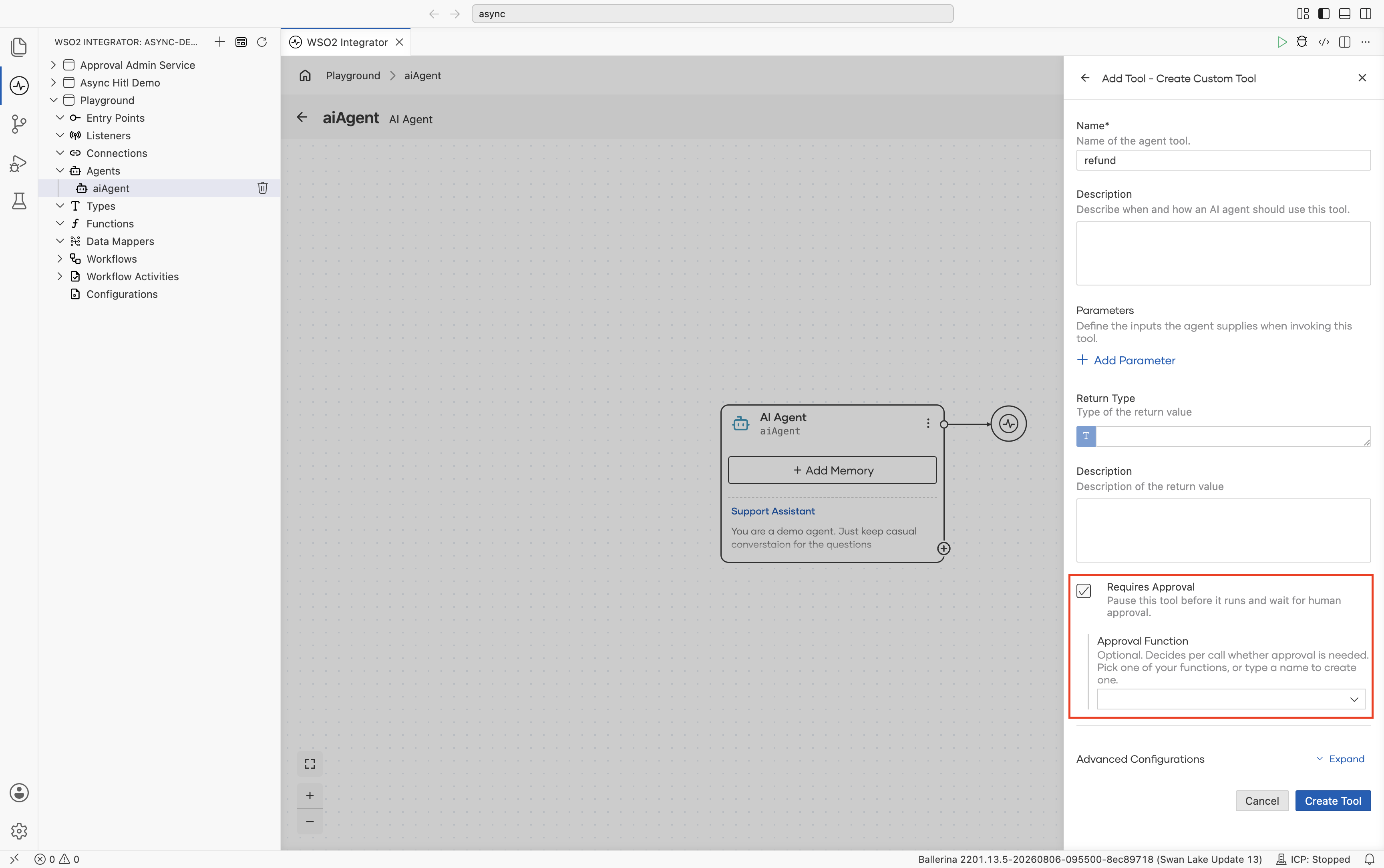This screenshot has height=868, width=1384.
Task: Open the Approval Function dropdown
Action: 1231,699
